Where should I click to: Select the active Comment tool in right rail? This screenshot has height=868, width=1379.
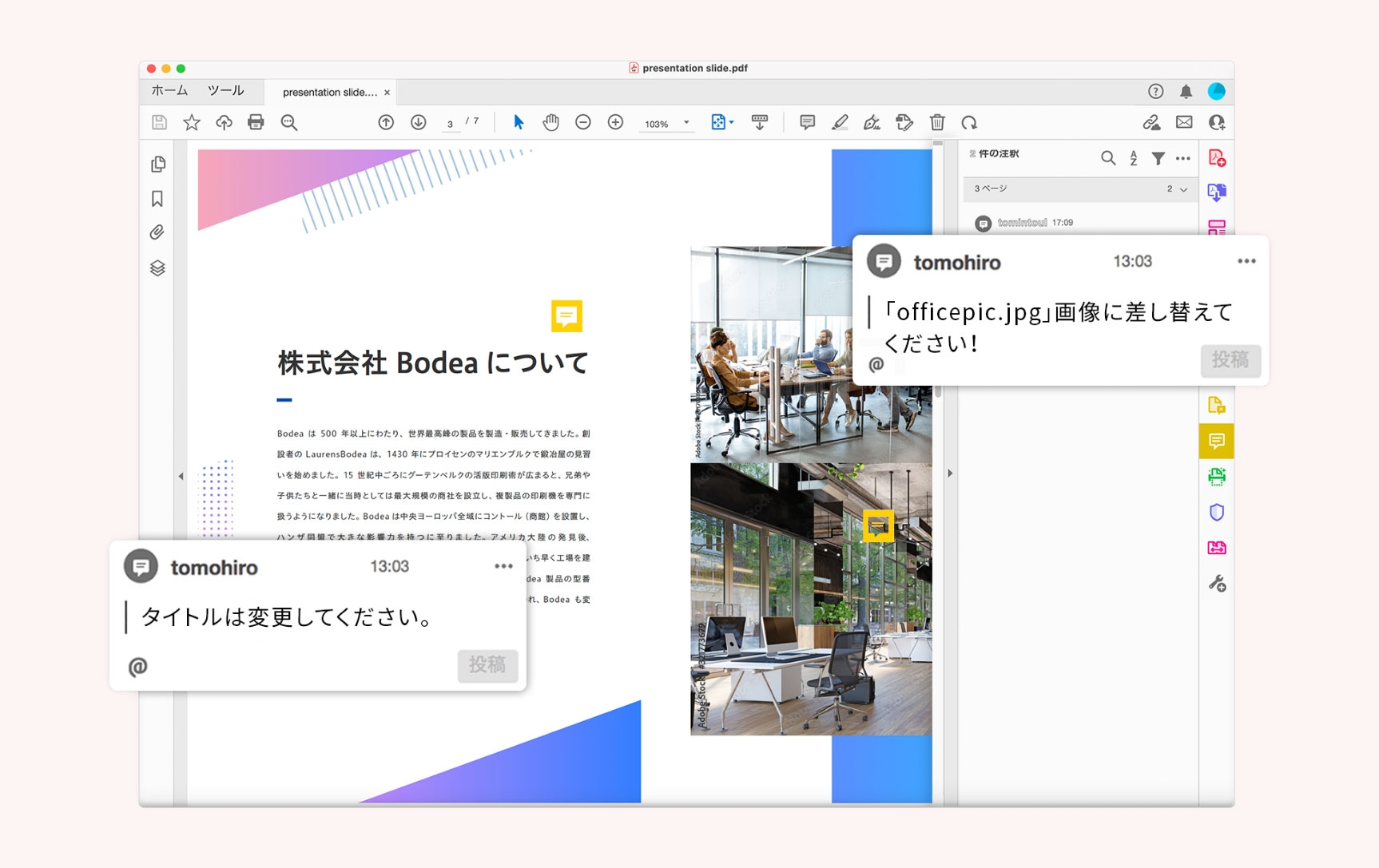(x=1217, y=441)
